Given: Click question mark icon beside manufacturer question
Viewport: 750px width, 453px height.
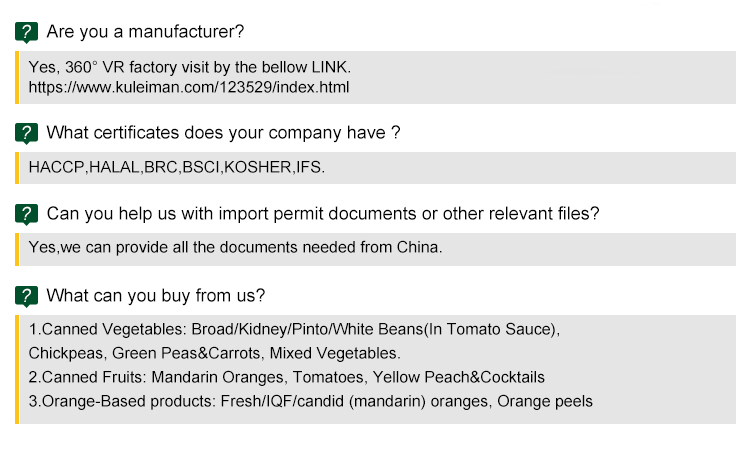Looking at the screenshot, I should pos(27,32).
